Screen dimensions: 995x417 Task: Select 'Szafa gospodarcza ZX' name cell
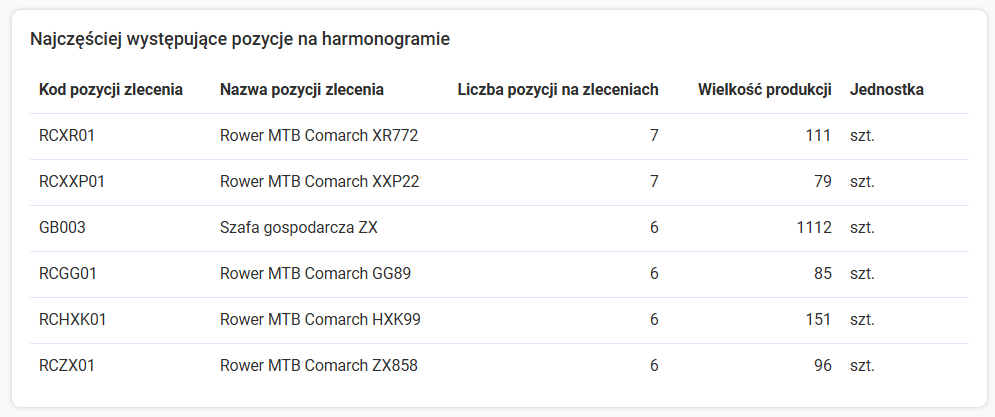click(x=298, y=228)
